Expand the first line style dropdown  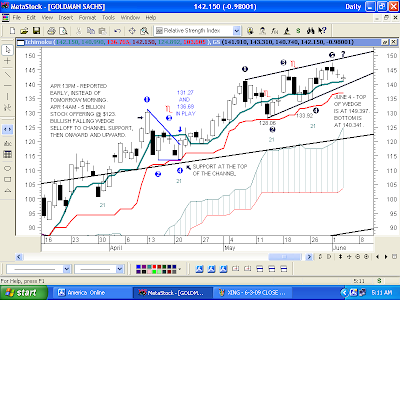67,269
